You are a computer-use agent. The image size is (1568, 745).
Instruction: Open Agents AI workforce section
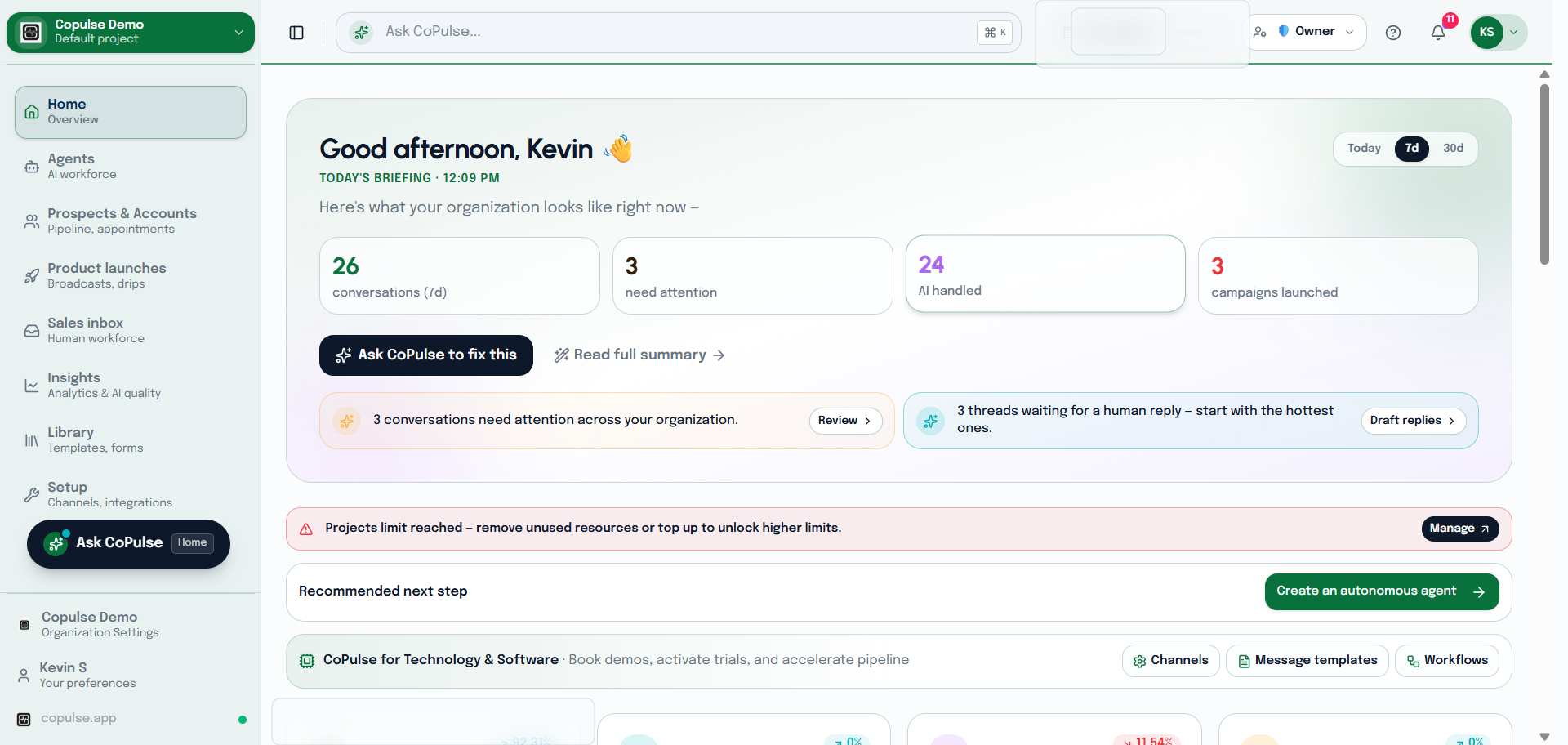pyautogui.click(x=131, y=167)
